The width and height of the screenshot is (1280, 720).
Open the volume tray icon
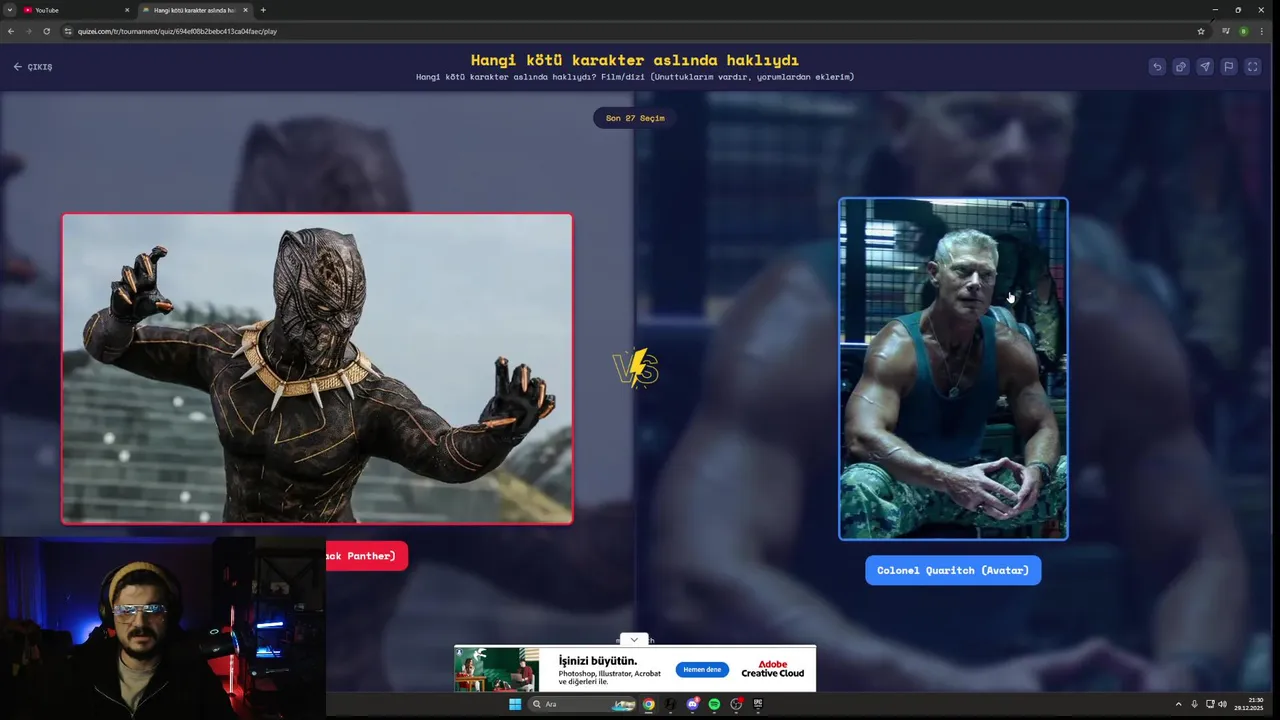click(1222, 704)
